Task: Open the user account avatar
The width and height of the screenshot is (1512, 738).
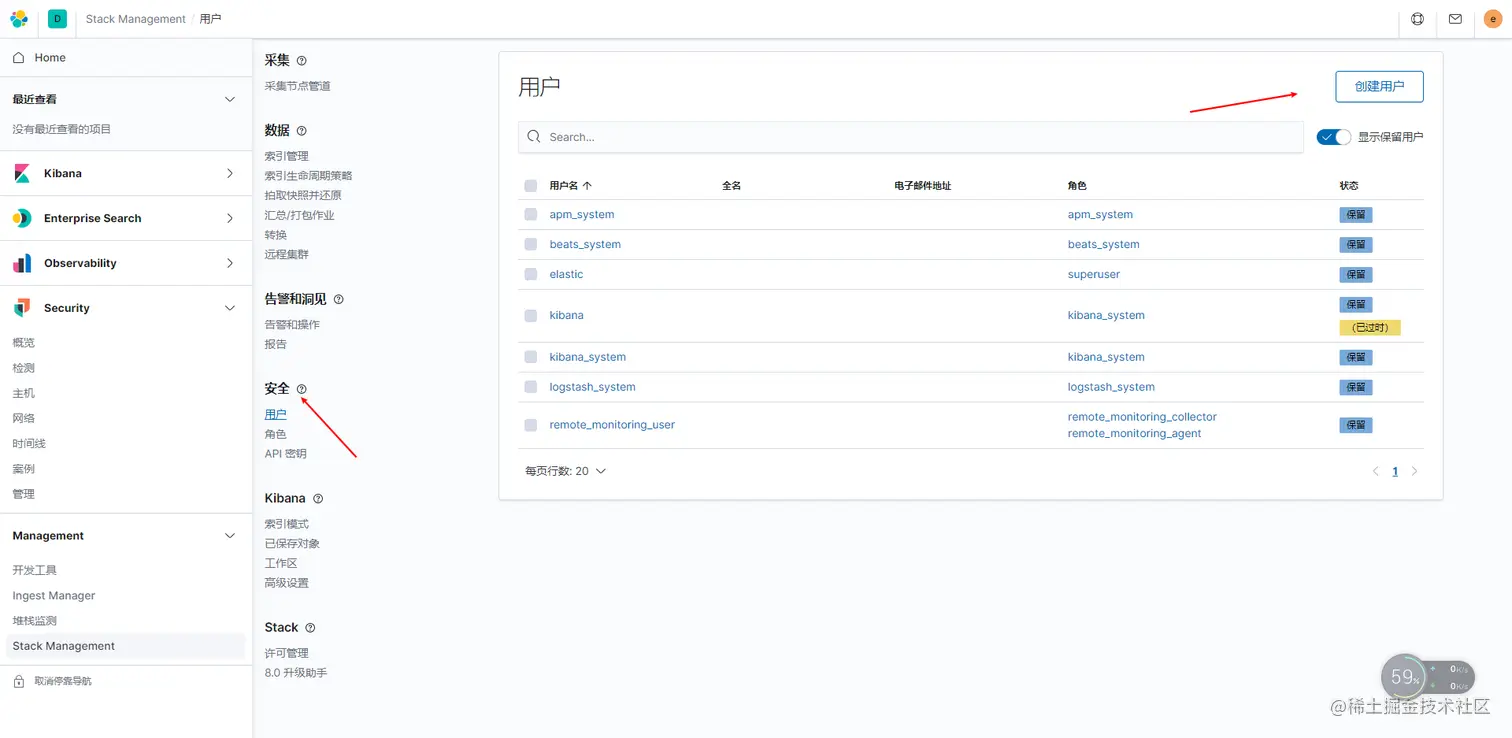Action: pyautogui.click(x=1493, y=19)
